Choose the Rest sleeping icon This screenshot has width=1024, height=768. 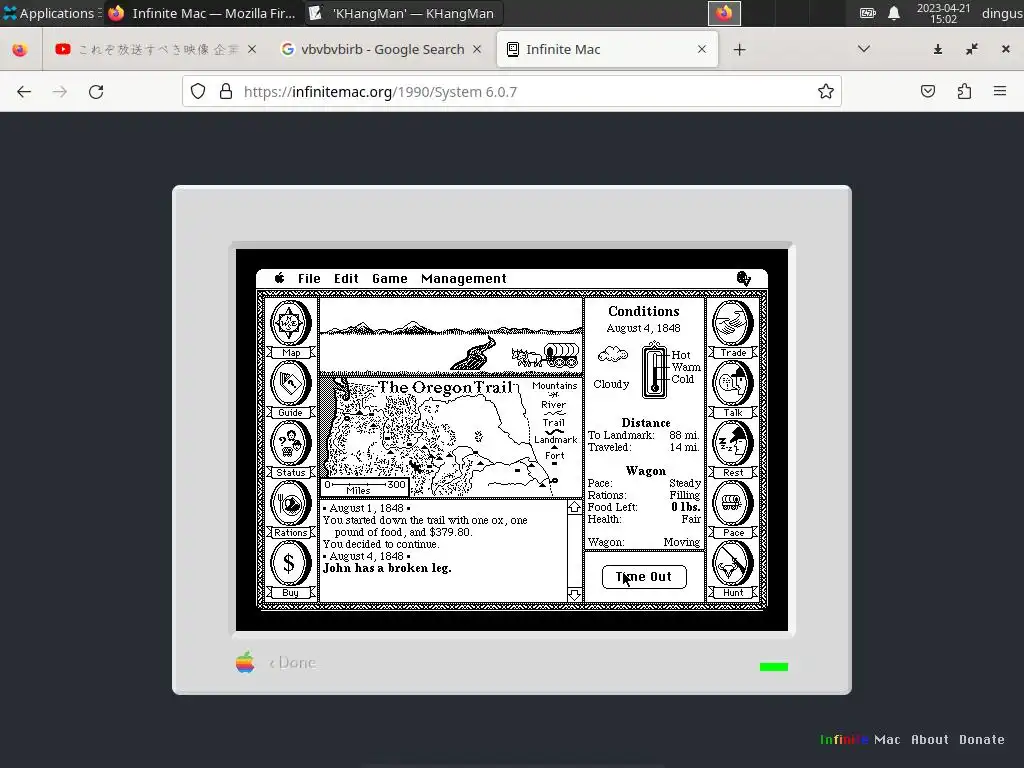pyautogui.click(x=733, y=449)
